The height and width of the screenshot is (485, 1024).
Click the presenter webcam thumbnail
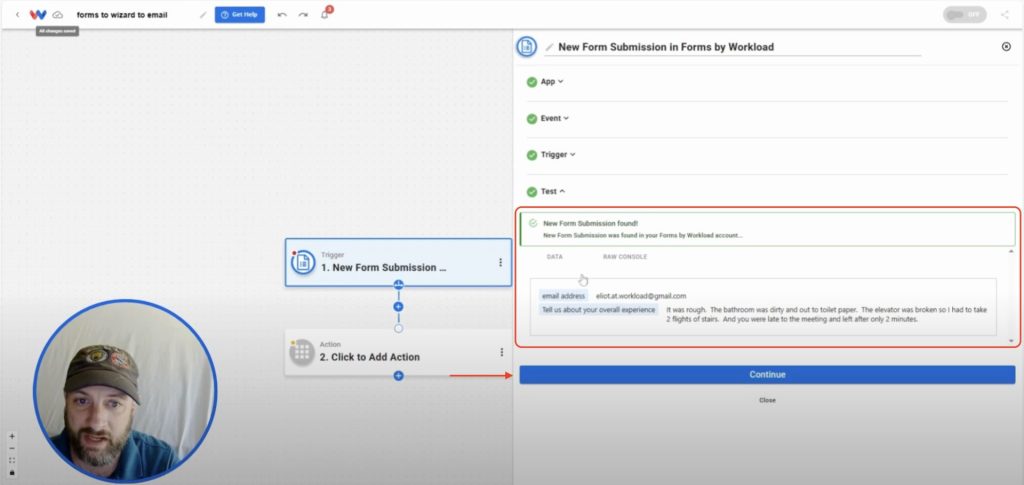(125, 392)
